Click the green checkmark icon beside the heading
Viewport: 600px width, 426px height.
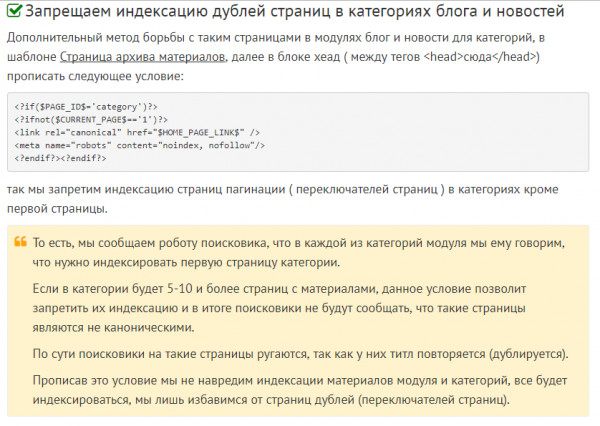coord(15,10)
